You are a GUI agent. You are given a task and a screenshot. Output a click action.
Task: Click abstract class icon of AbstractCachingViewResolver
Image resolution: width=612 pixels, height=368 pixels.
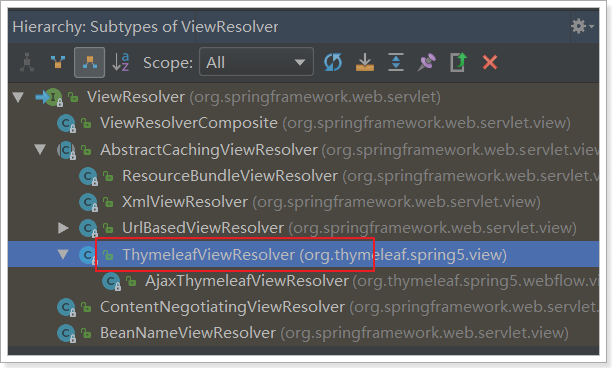click(66, 150)
